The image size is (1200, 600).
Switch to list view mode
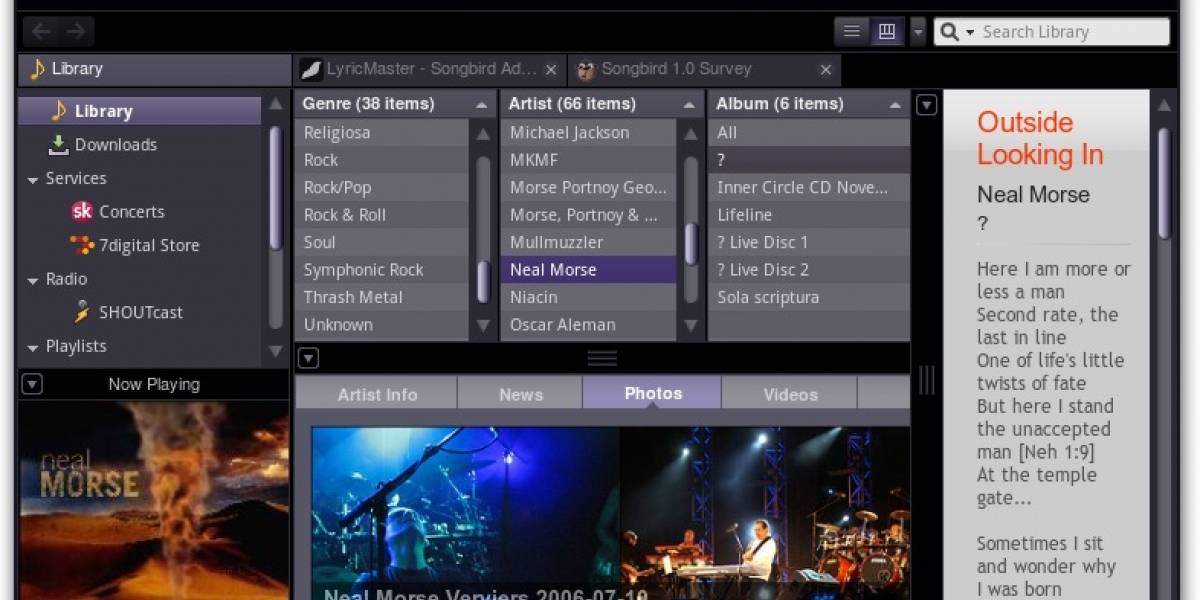[x=852, y=32]
